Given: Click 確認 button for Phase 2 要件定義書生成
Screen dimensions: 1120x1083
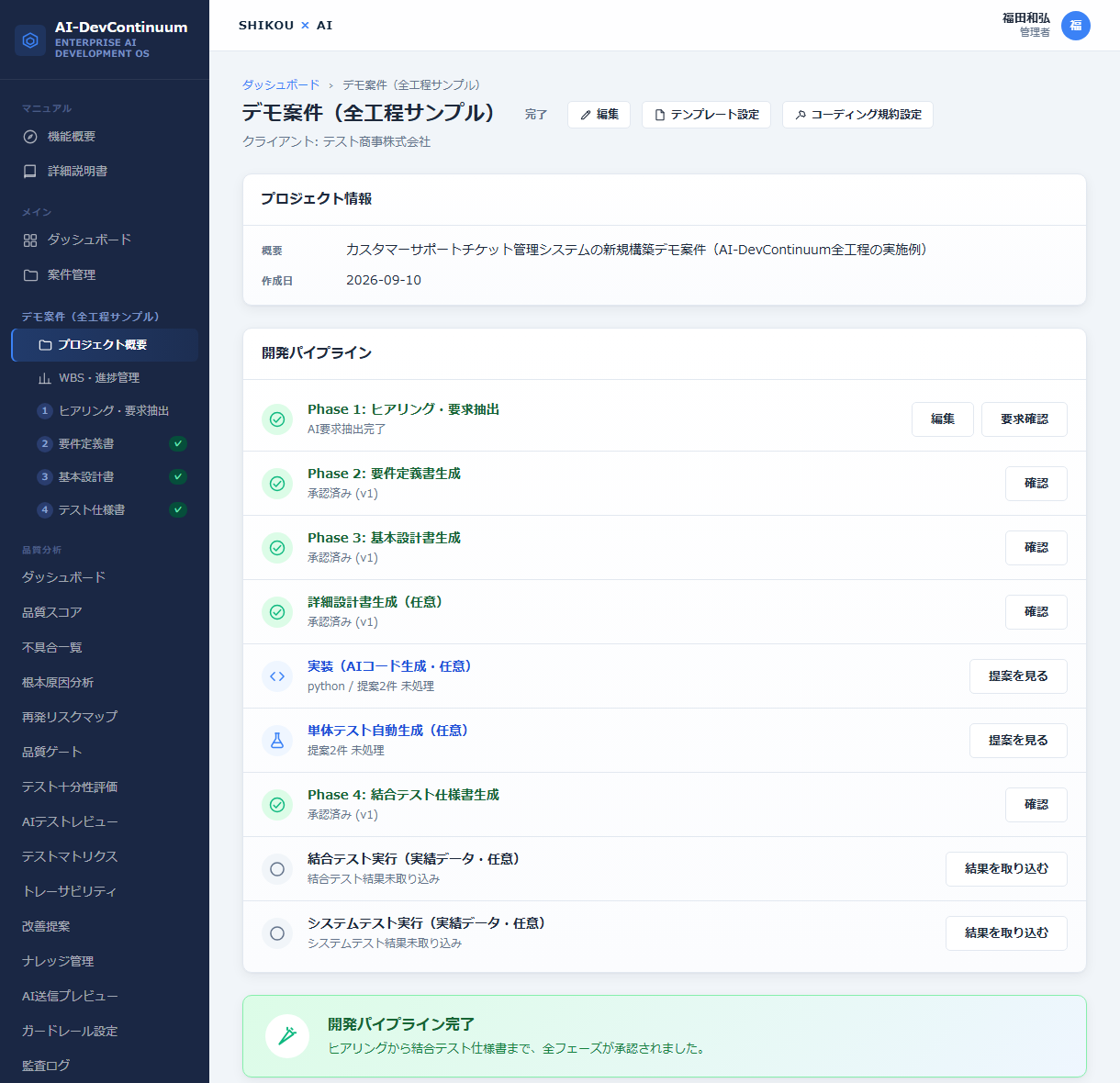Looking at the screenshot, I should 1036,484.
